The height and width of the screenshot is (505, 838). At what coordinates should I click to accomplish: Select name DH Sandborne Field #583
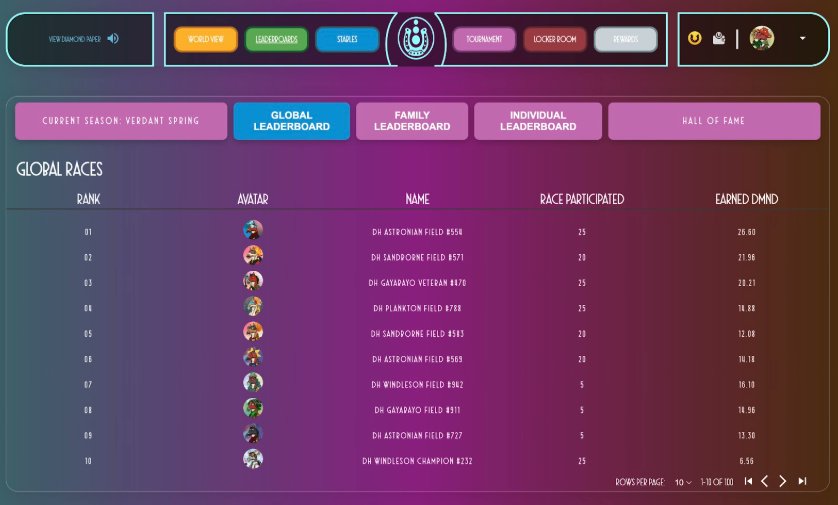coord(417,334)
